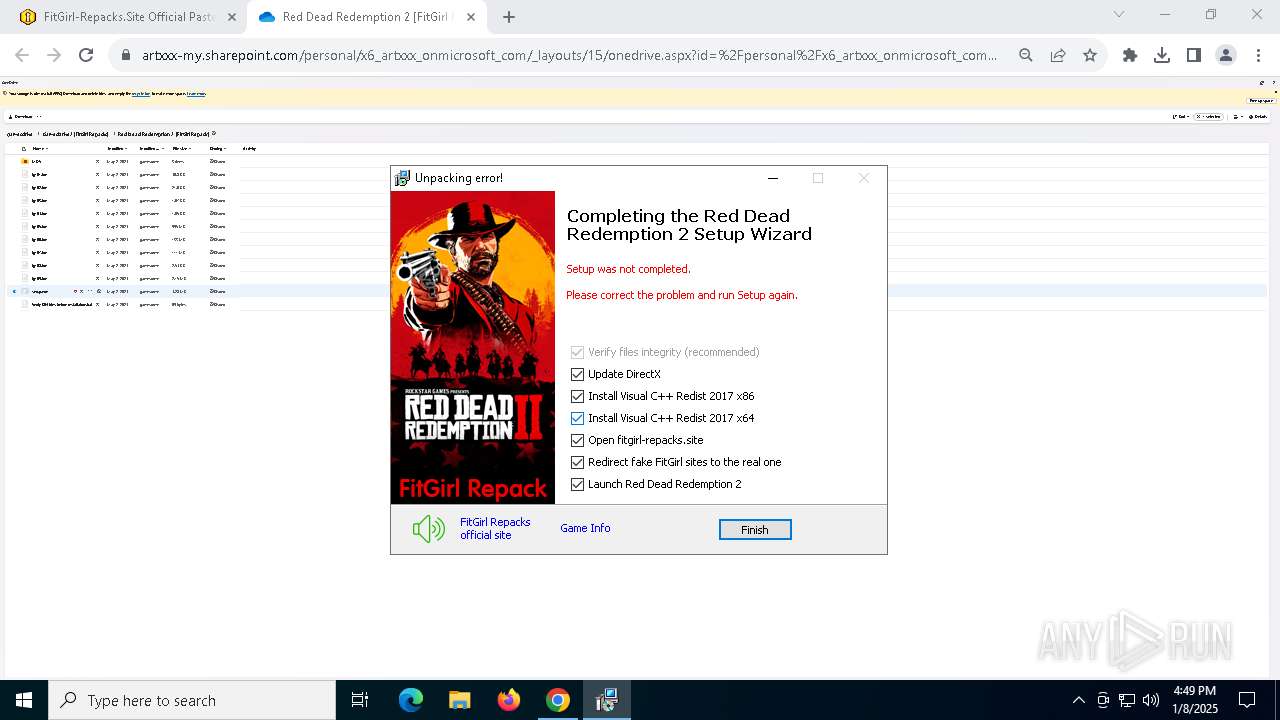
Task: Open File Explorer from taskbar
Action: click(459, 700)
